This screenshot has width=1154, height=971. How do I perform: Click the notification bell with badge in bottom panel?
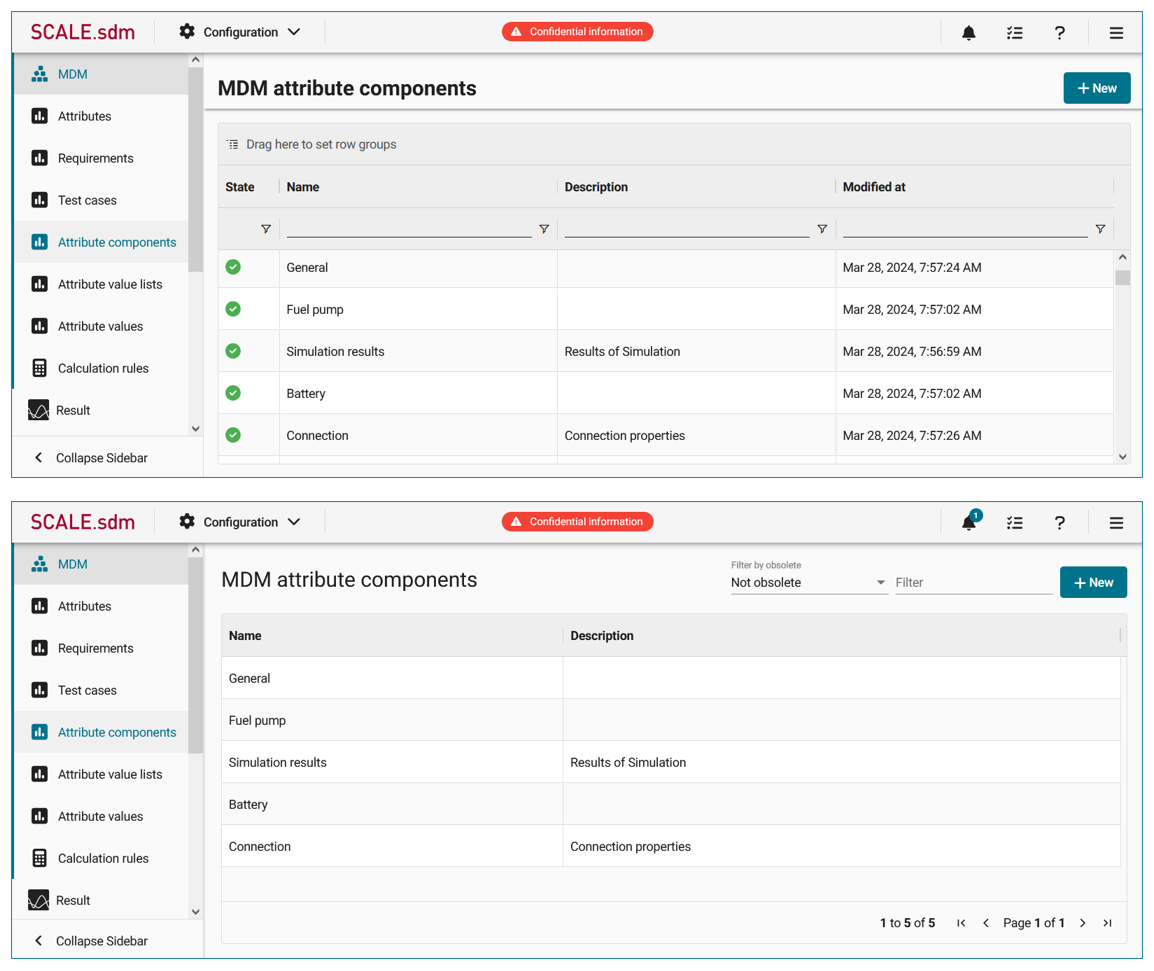(x=970, y=522)
